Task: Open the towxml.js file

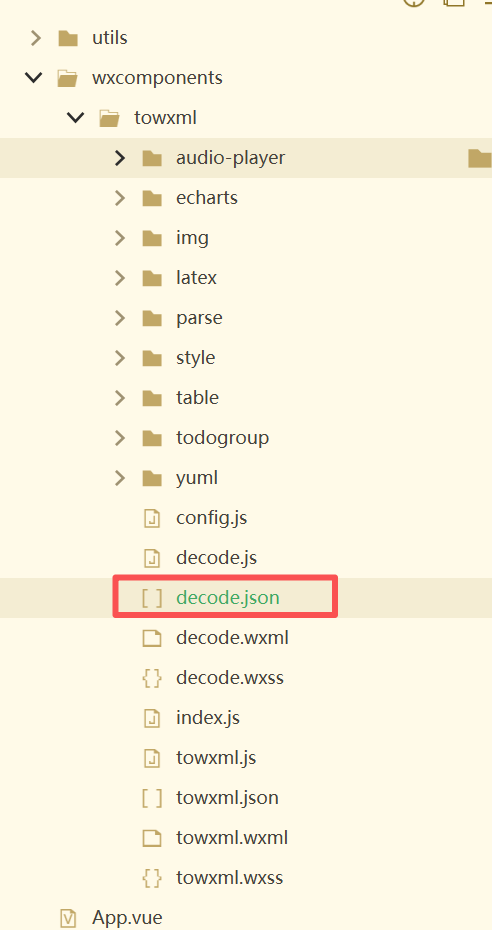Action: click(x=216, y=758)
